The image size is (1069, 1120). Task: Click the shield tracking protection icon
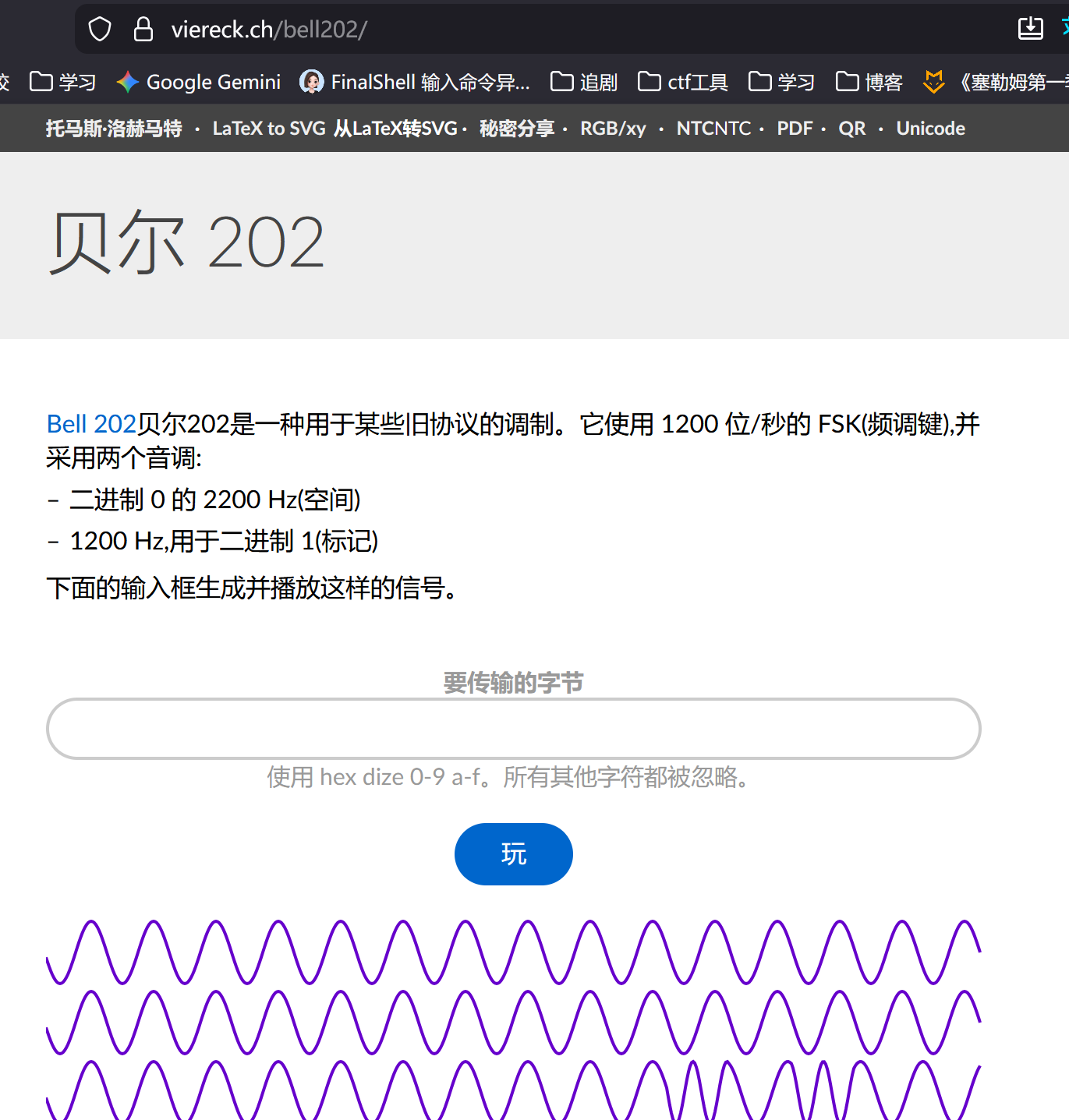coord(100,30)
